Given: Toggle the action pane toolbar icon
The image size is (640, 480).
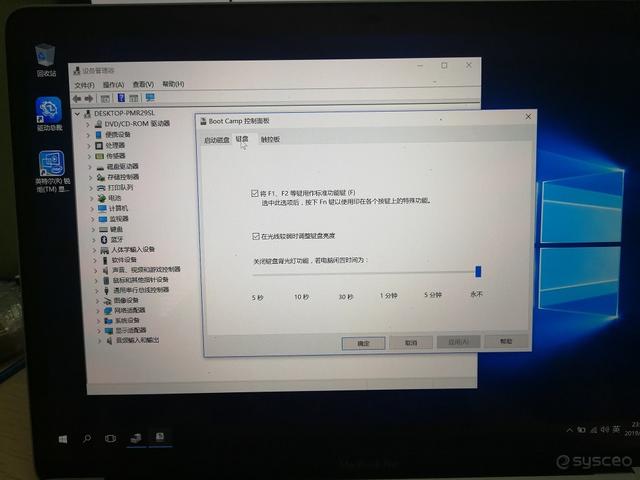Looking at the screenshot, I should click(134, 98).
